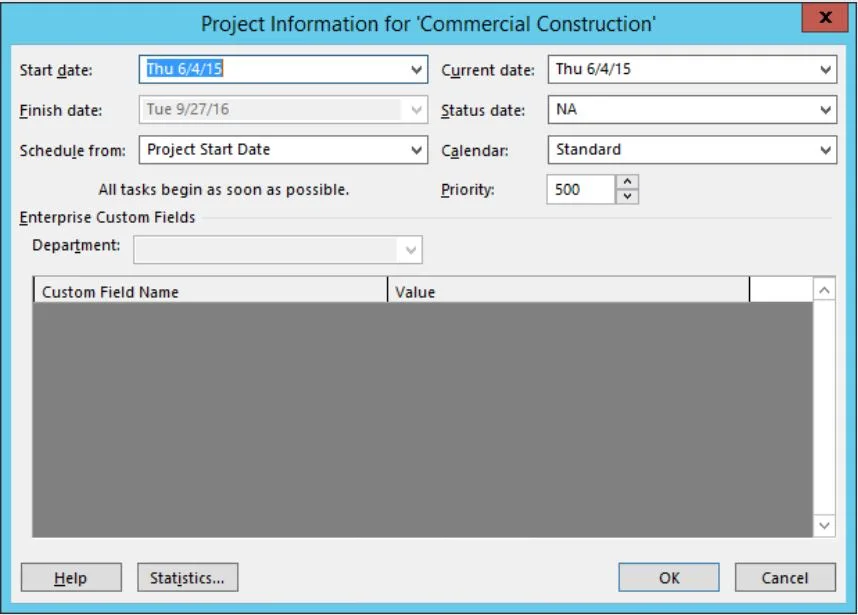This screenshot has width=858, height=615.
Task: Click the Custom Field Name column header
Action: click(x=210, y=292)
